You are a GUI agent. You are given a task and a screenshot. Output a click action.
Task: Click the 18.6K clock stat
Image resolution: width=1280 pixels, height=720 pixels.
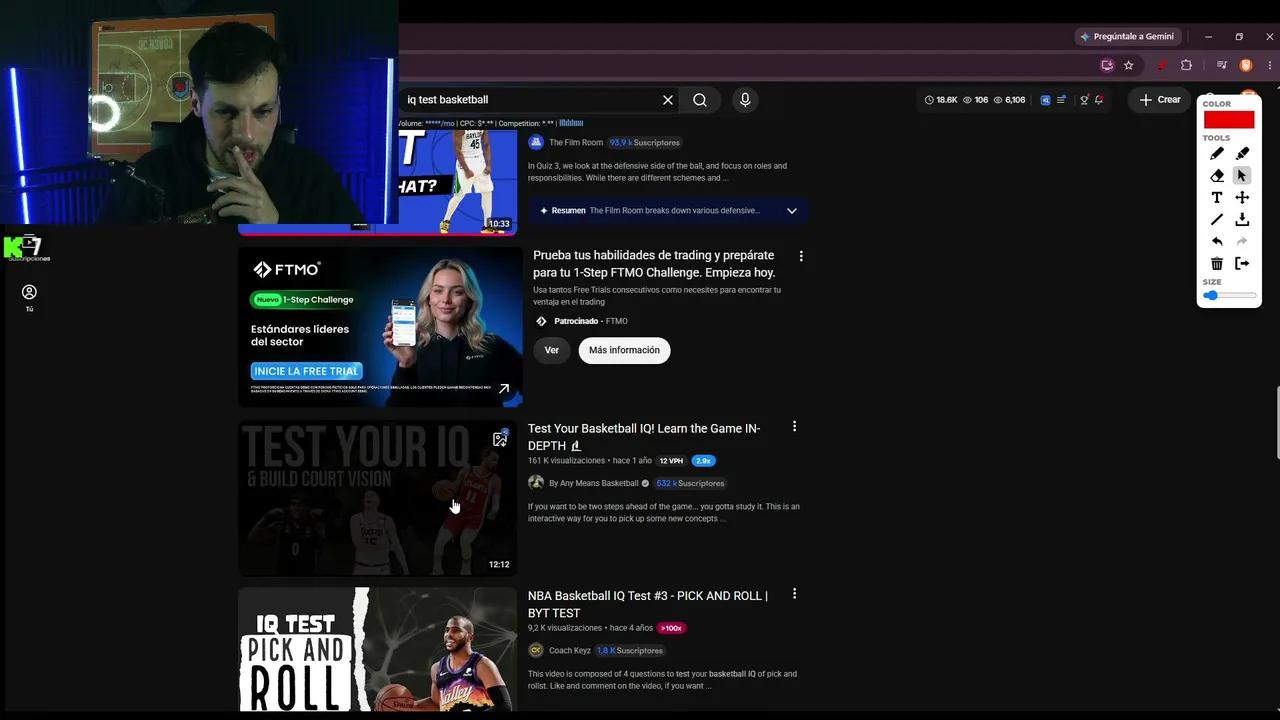(941, 100)
